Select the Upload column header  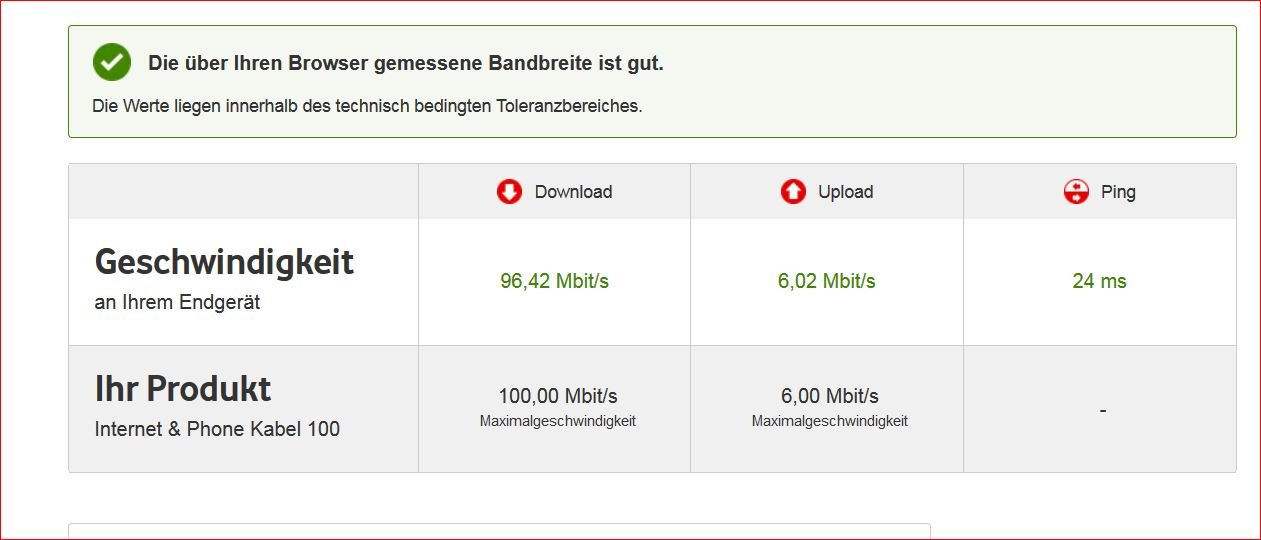[826, 192]
